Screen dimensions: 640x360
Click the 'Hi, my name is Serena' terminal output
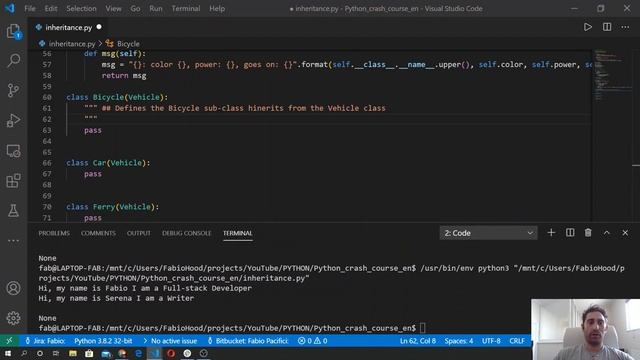click(116, 298)
